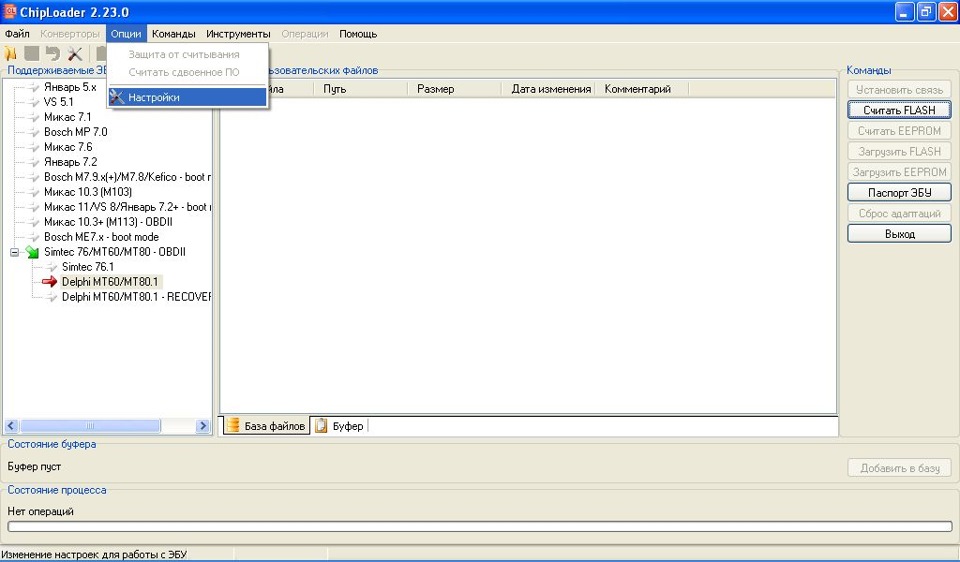The image size is (960, 562).
Task: Click the tree's horizontal scrollbar left arrow
Action: pyautogui.click(x=12, y=425)
